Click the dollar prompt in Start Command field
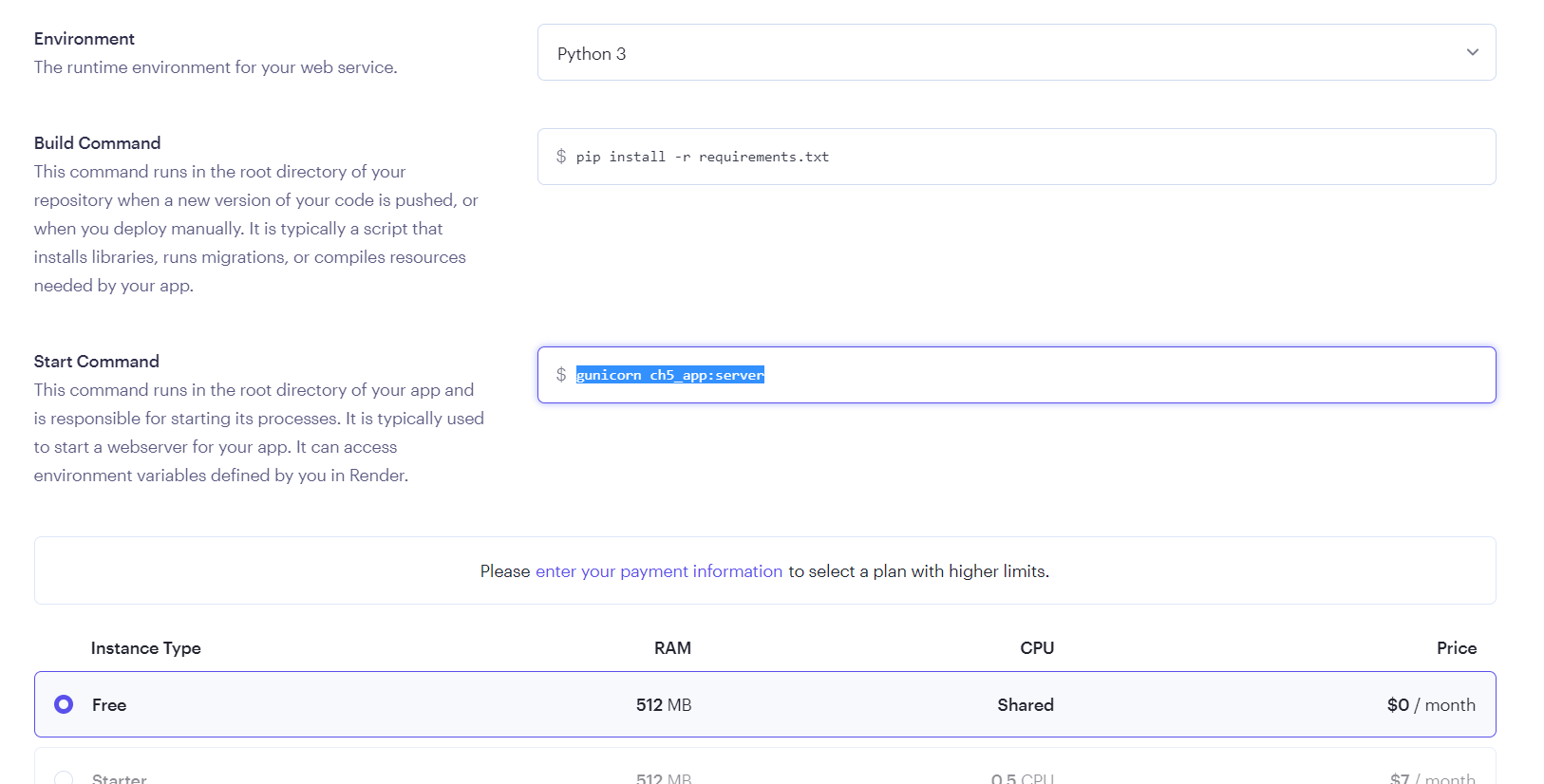 pyautogui.click(x=561, y=375)
